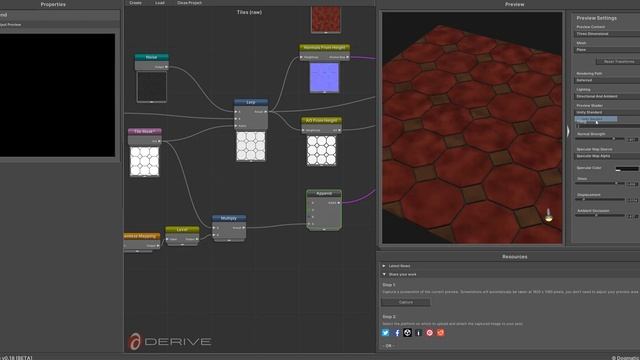Share capture on Facebook icon
The height and width of the screenshot is (360, 640).
[x=397, y=333]
